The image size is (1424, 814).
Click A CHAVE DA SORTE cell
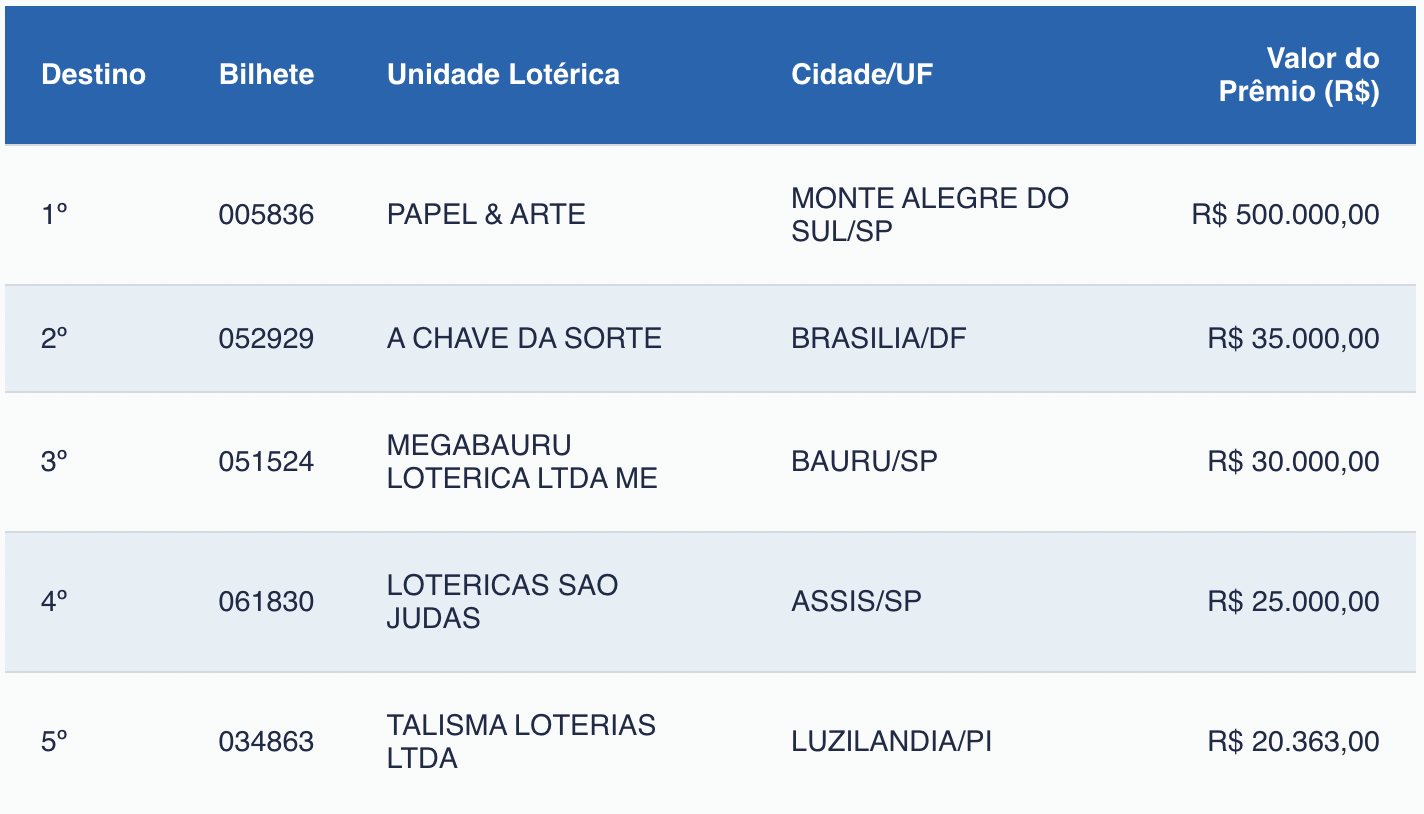(524, 338)
